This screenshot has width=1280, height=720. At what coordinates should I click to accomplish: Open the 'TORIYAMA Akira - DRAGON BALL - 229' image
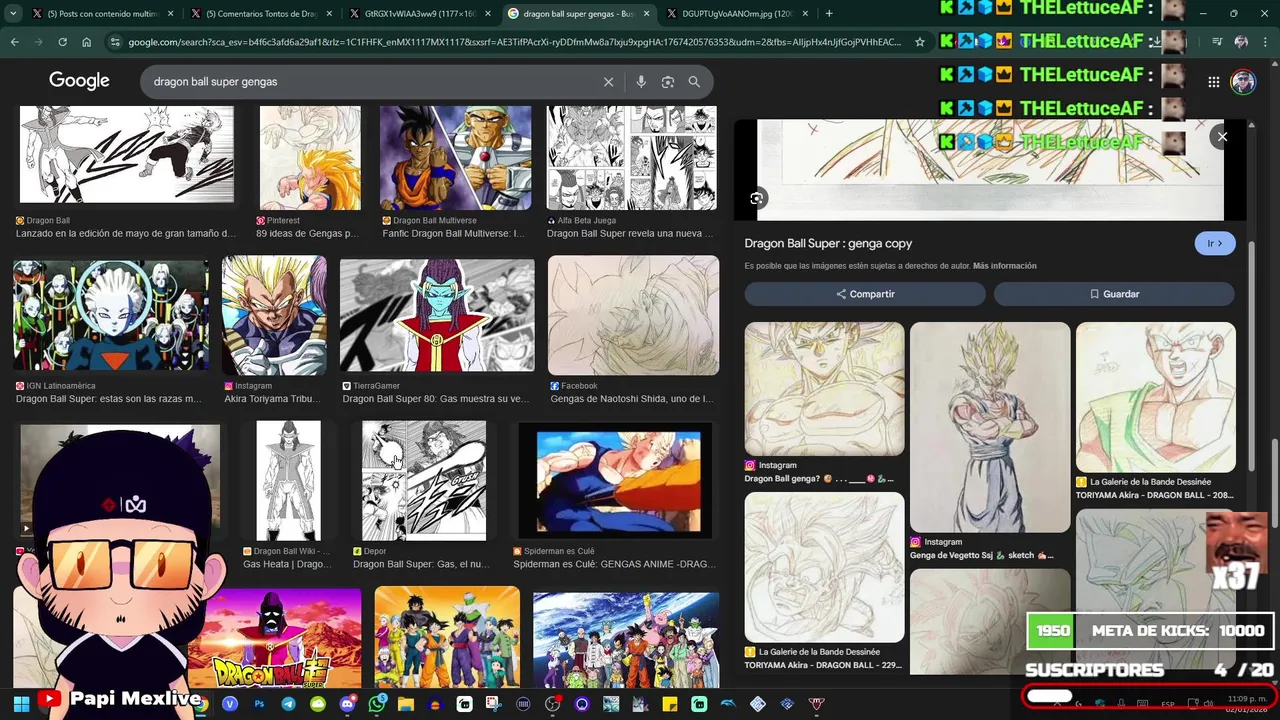coord(824,567)
